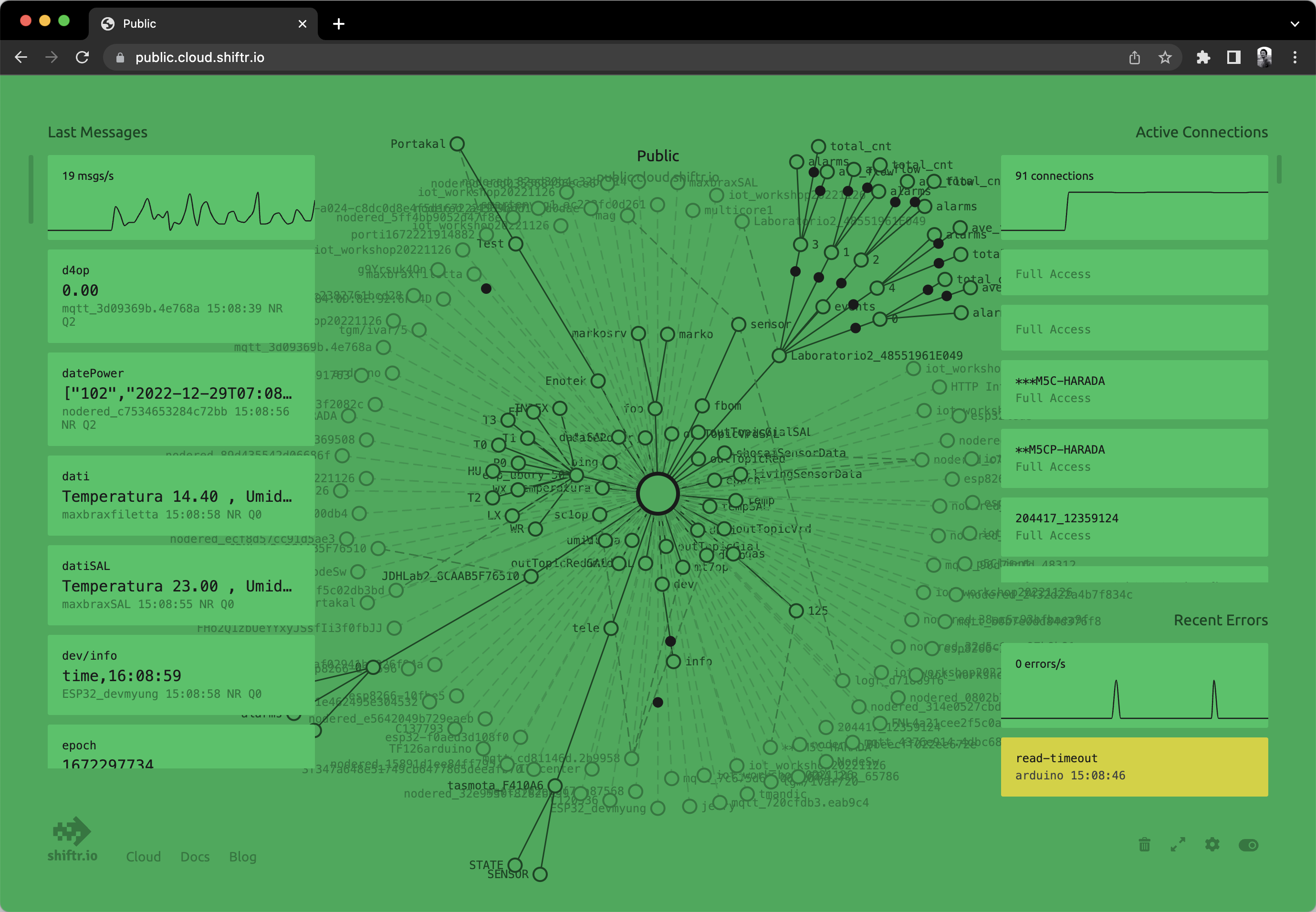Click the address bar URL
1316x912 pixels.
click(199, 57)
